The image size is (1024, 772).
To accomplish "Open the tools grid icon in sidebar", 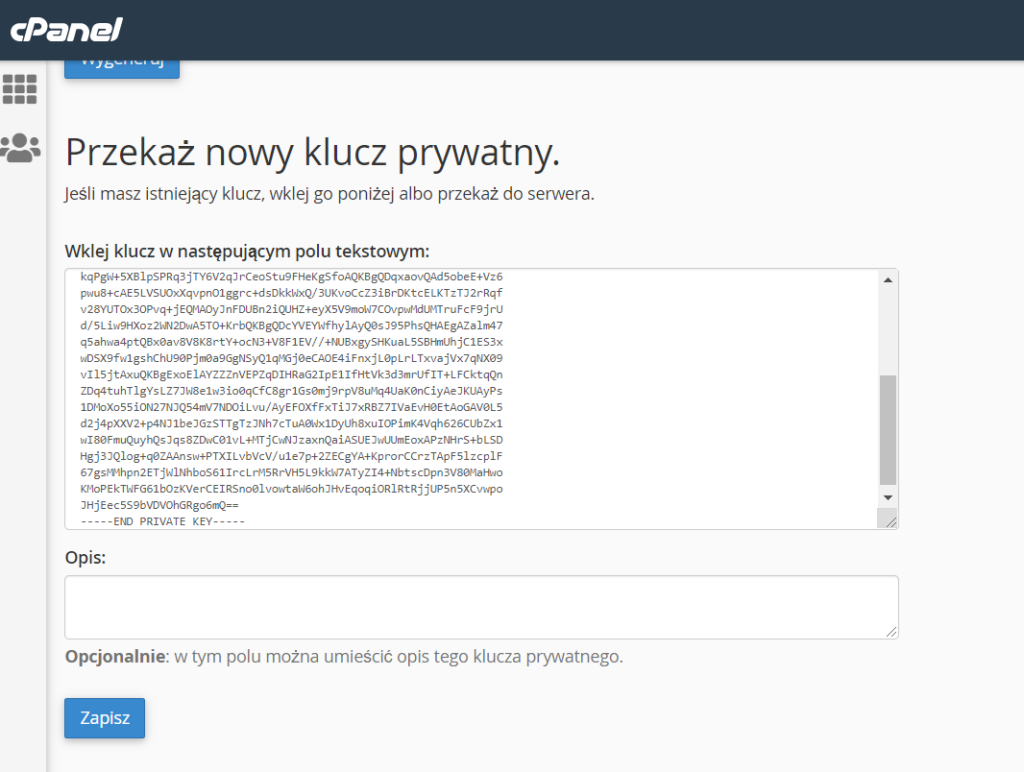I will [20, 89].
